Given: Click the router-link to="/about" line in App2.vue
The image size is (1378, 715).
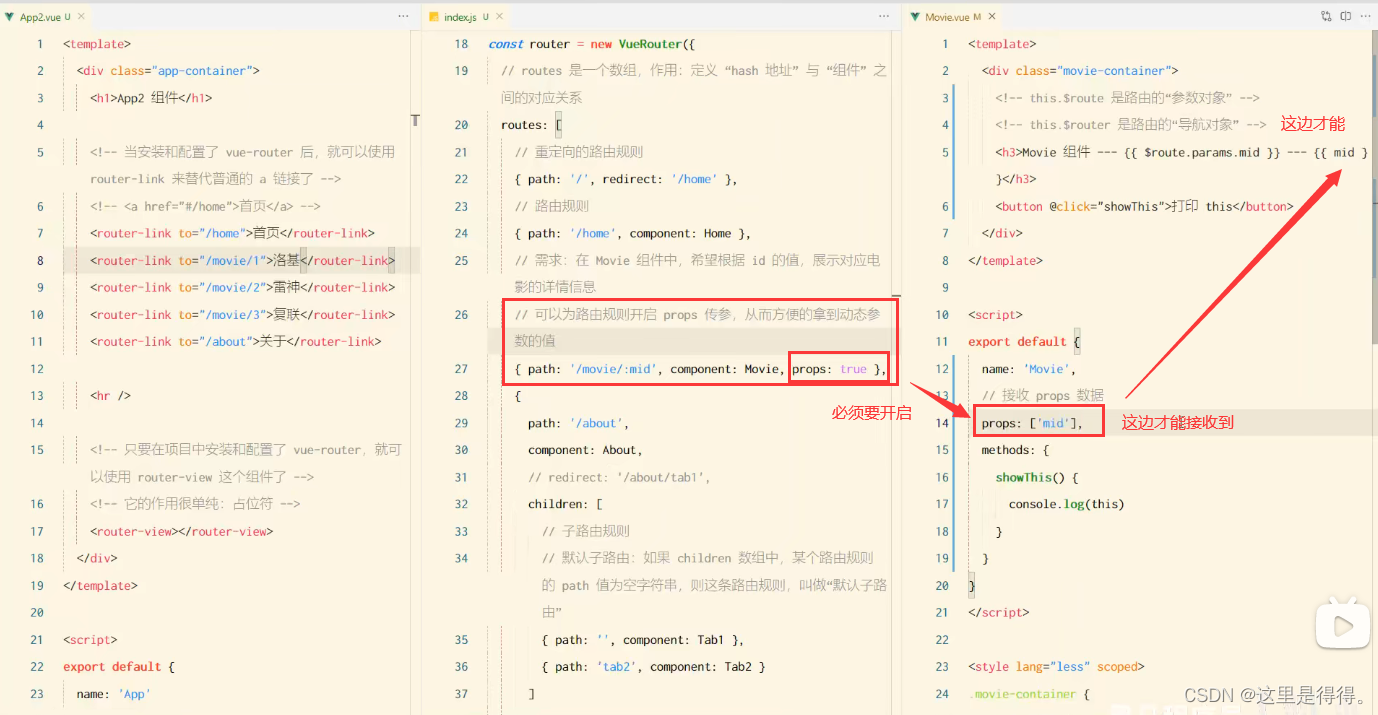Looking at the screenshot, I should [x=235, y=341].
